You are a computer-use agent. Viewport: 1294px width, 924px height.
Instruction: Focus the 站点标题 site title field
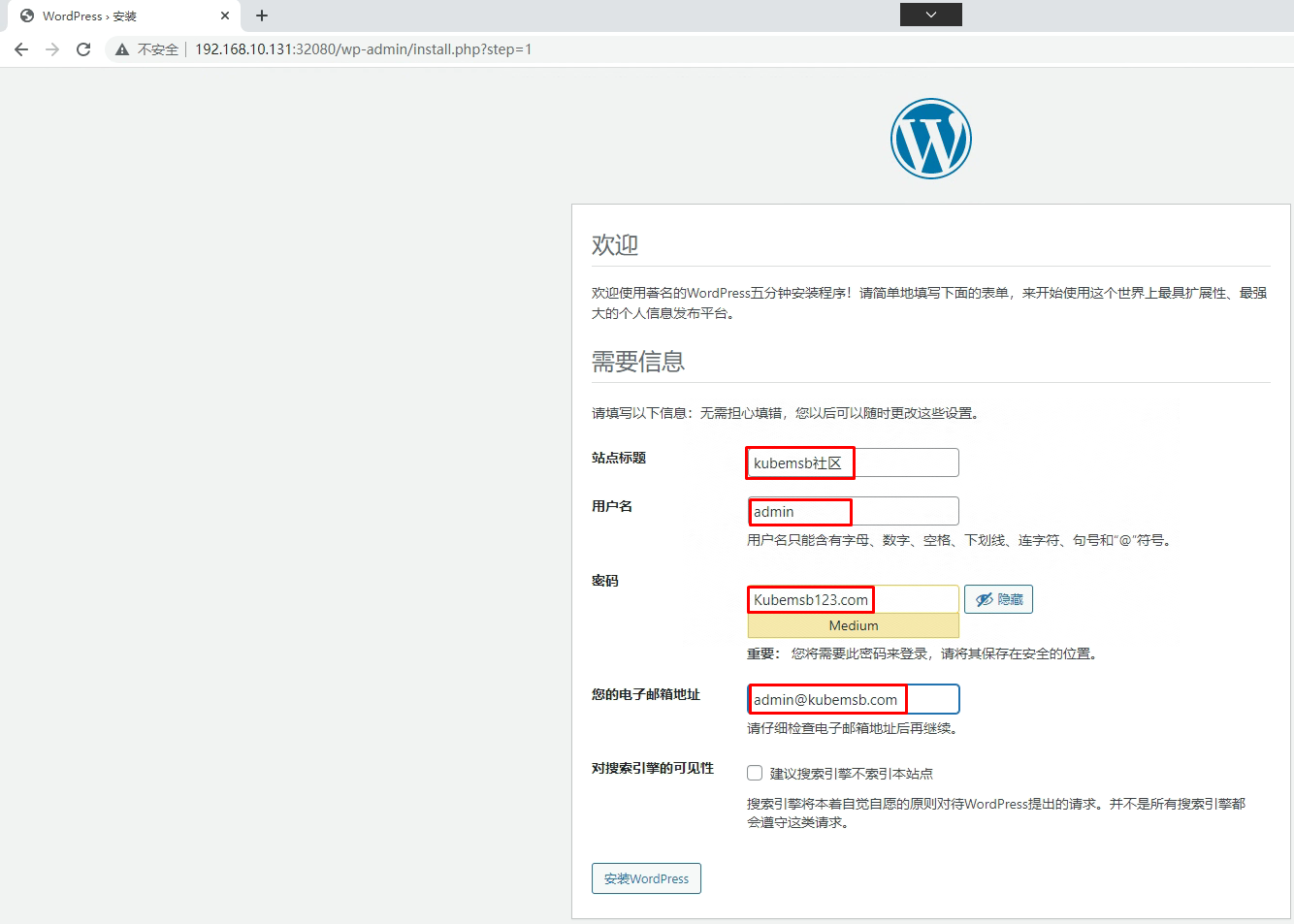pos(853,462)
